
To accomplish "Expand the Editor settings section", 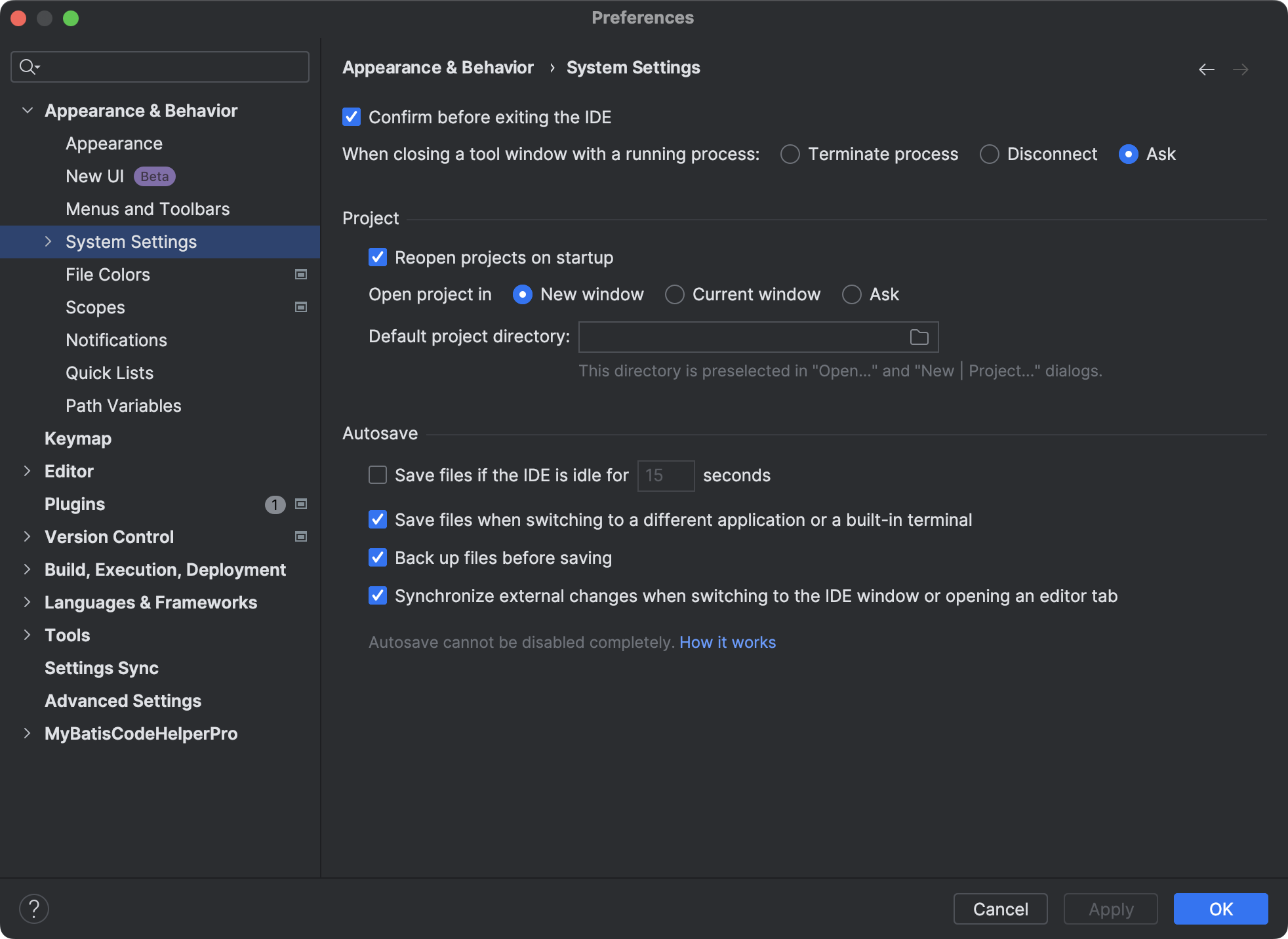I will (x=27, y=471).
